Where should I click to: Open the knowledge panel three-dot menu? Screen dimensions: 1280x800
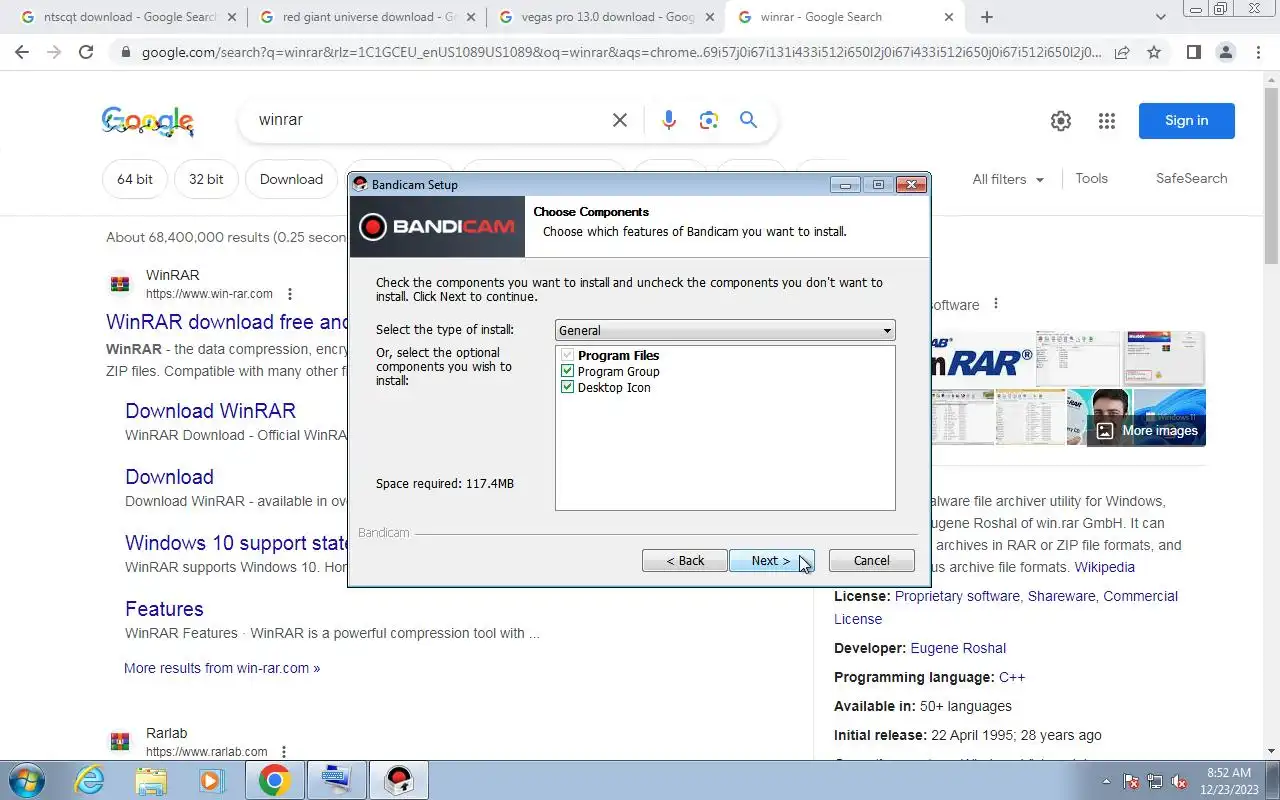tap(995, 304)
